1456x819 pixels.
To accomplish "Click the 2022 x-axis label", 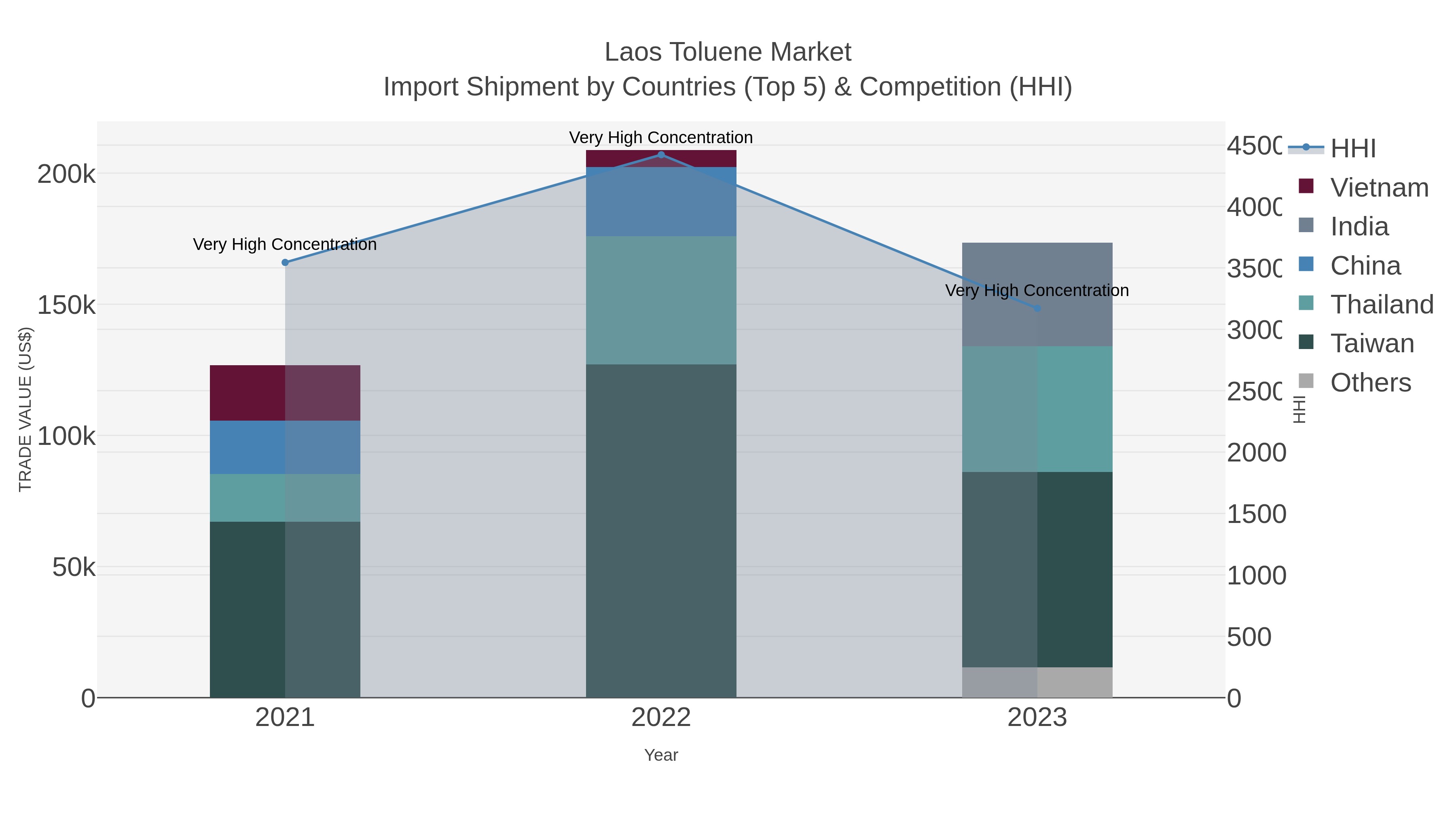I will [661, 717].
